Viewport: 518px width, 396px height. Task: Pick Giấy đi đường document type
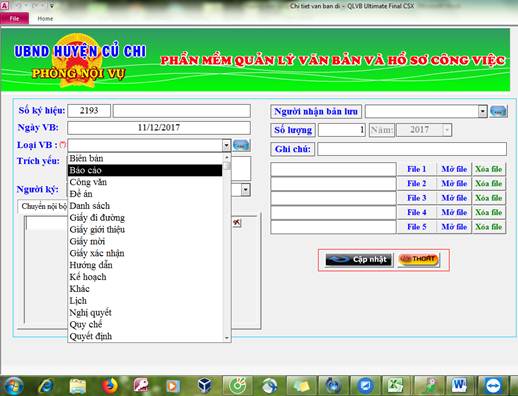pos(145,218)
